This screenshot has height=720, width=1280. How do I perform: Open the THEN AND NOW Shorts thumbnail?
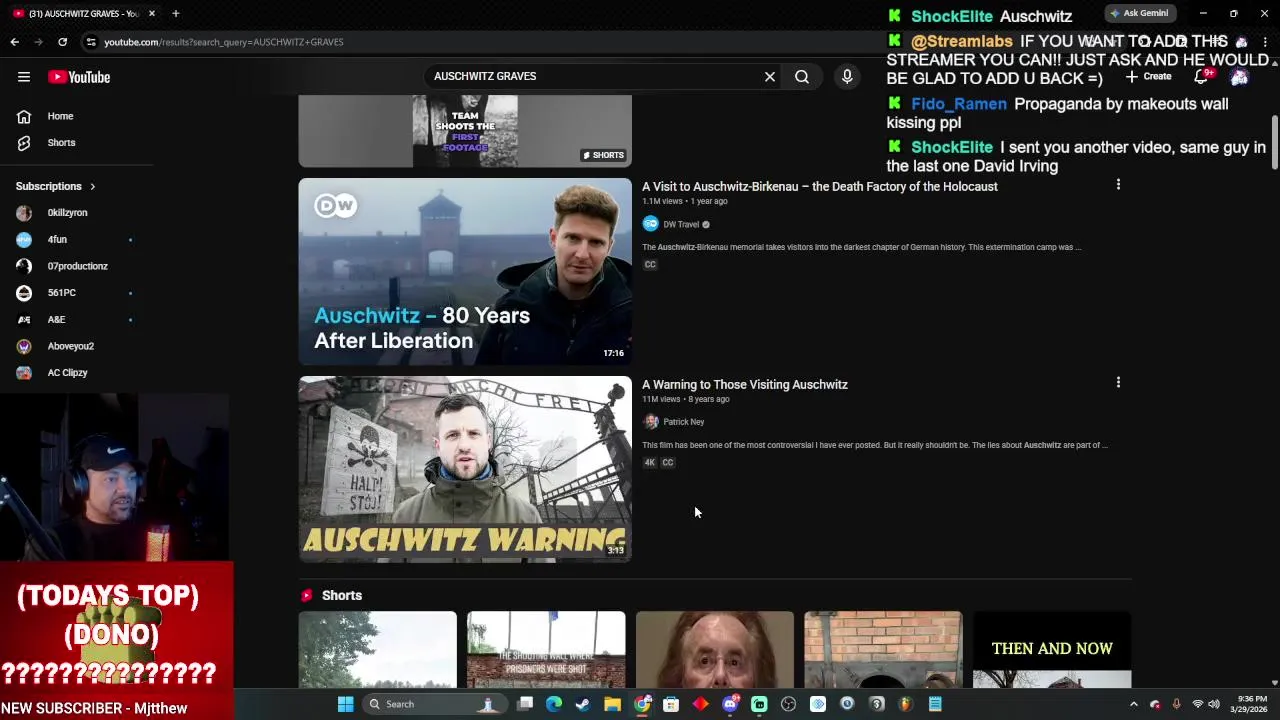(x=1052, y=650)
